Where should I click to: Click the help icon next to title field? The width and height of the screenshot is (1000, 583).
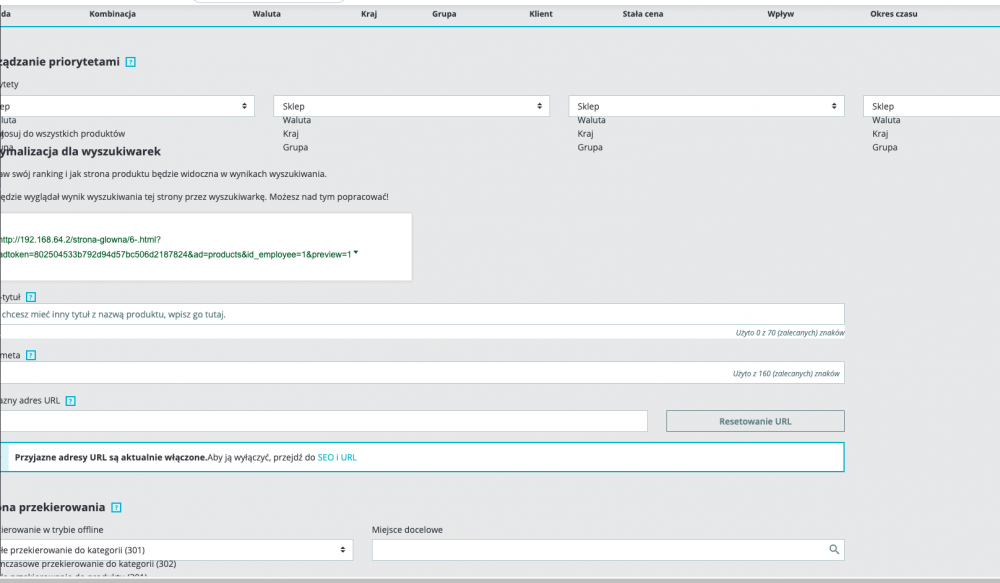pyautogui.click(x=30, y=296)
